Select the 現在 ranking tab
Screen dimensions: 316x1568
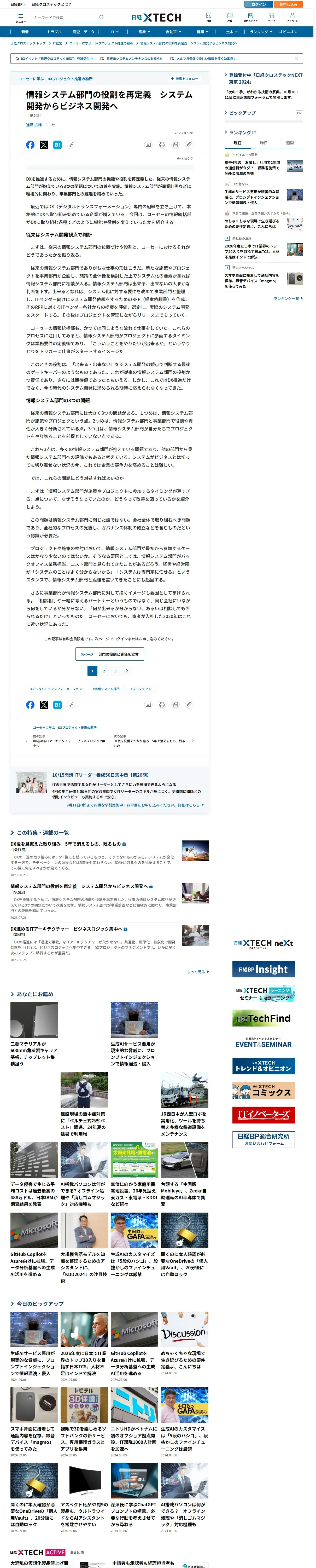click(237, 143)
